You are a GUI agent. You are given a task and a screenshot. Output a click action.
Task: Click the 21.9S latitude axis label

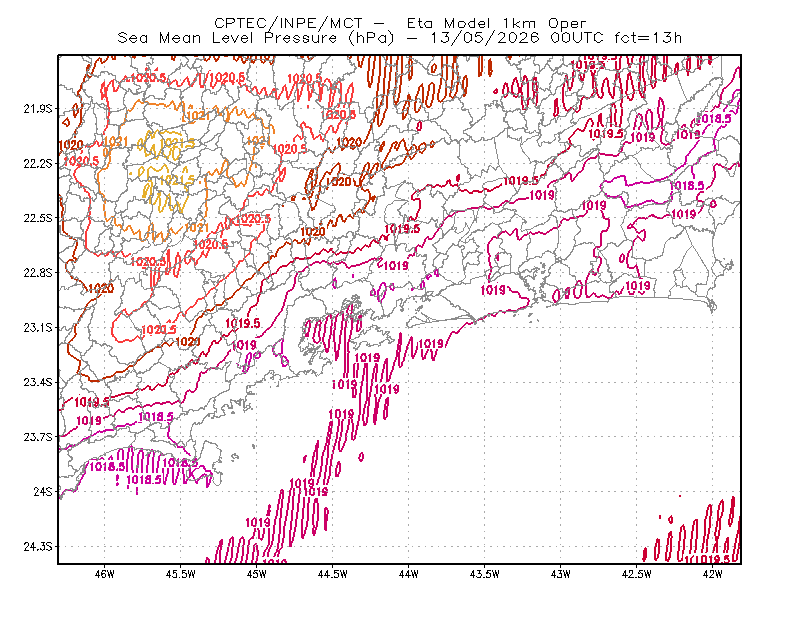point(38,109)
